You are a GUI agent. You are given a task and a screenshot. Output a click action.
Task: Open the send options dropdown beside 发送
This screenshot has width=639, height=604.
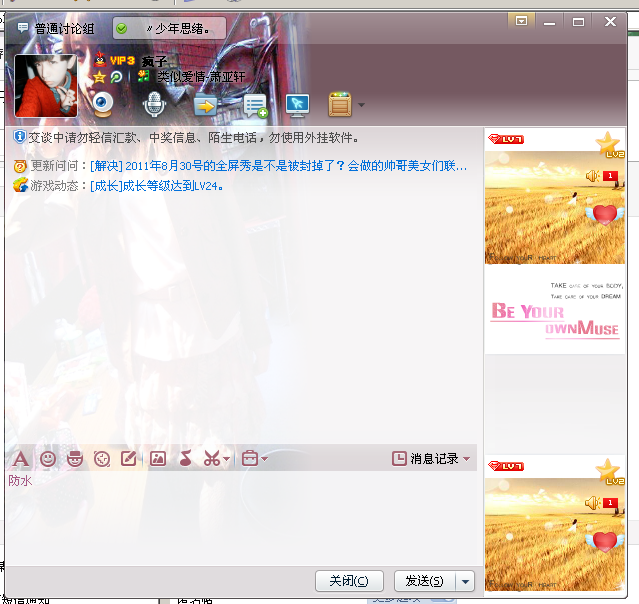tap(465, 581)
